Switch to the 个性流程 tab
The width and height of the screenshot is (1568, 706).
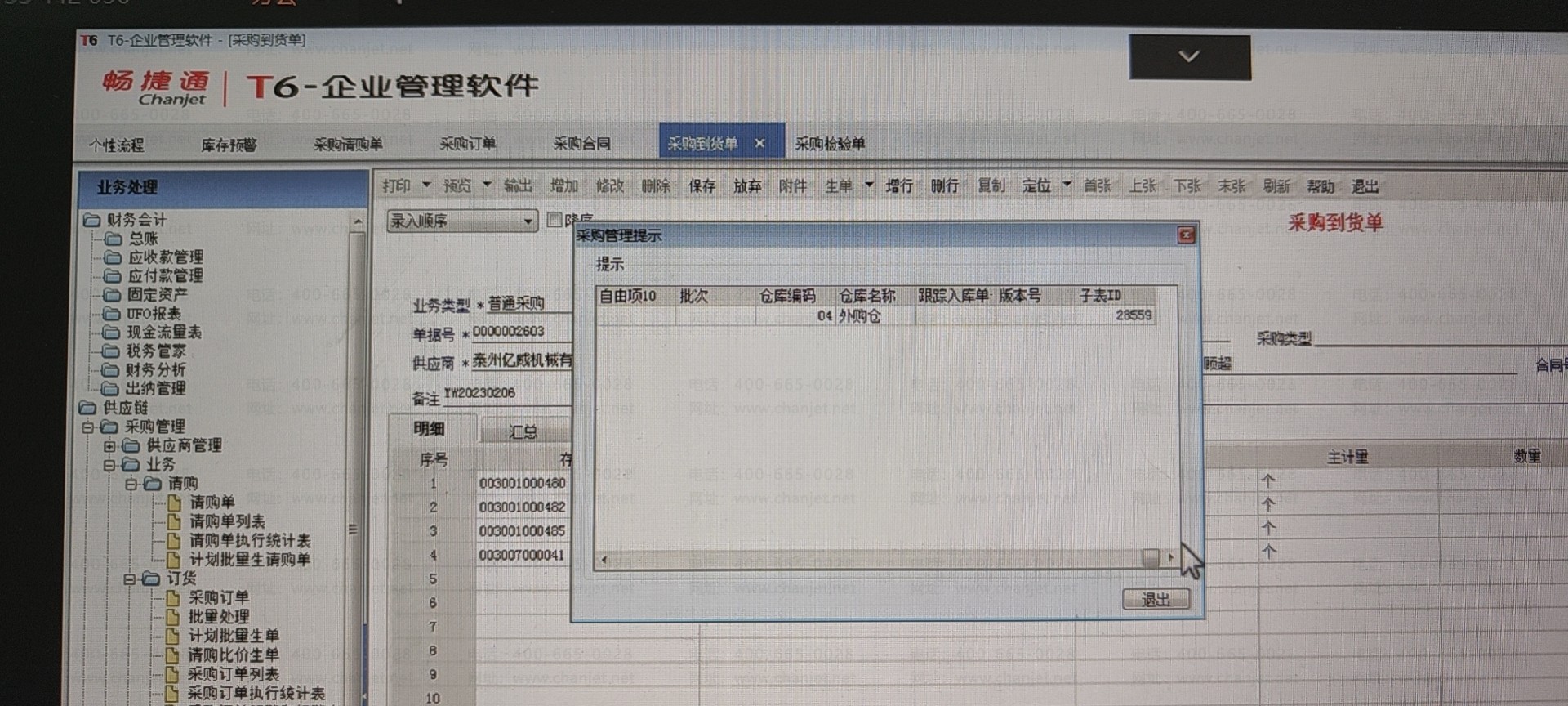pos(117,145)
